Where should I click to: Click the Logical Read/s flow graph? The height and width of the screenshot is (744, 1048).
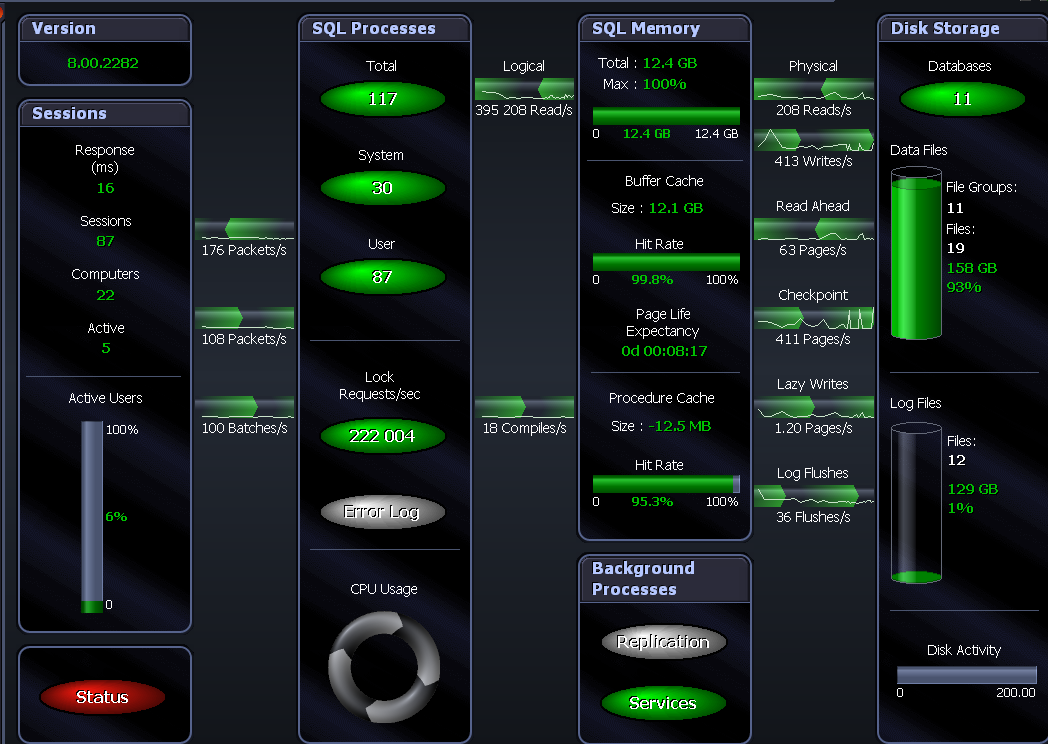tap(525, 89)
